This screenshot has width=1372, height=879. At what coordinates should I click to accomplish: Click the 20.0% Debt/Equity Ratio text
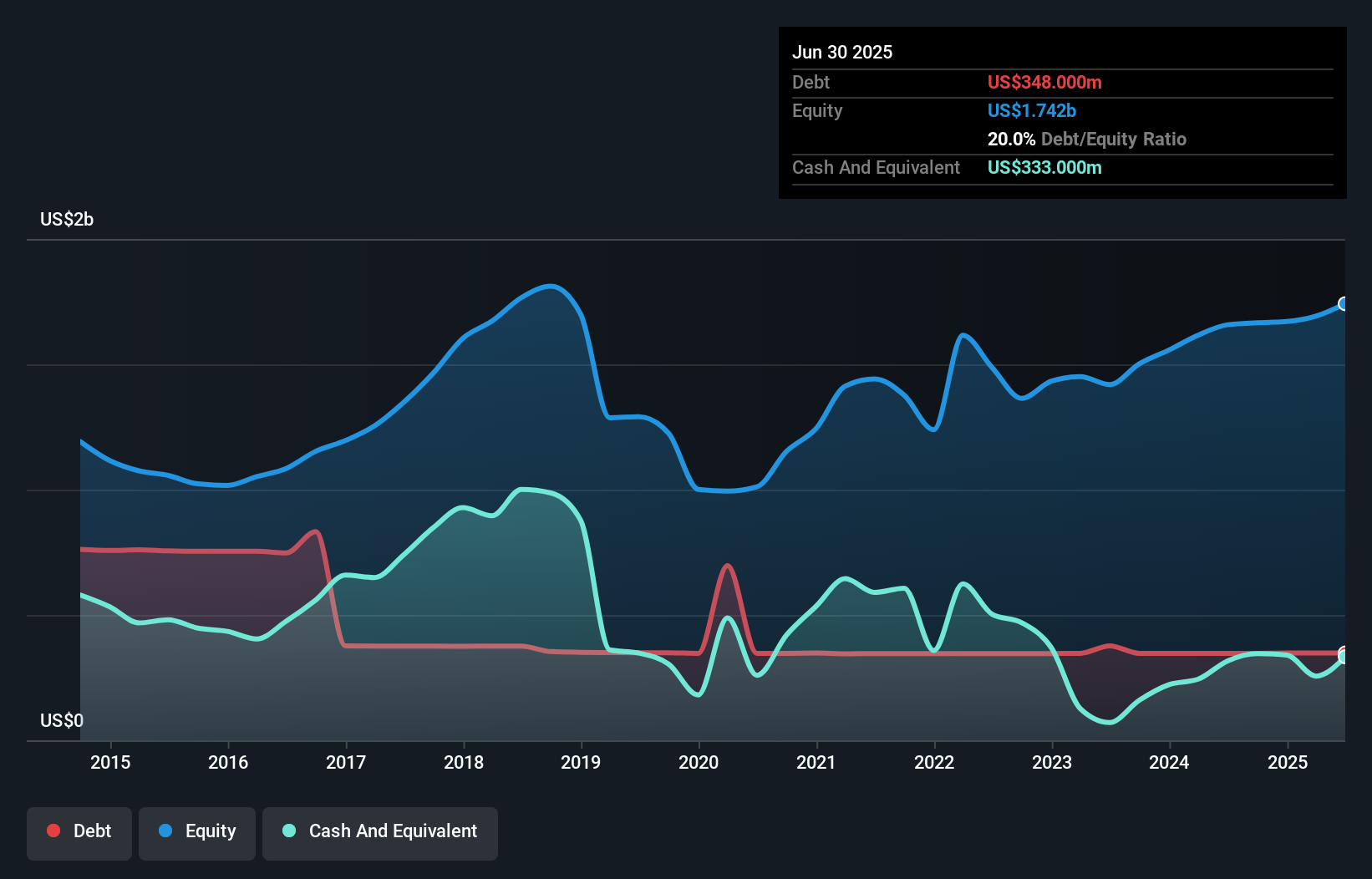(1087, 139)
